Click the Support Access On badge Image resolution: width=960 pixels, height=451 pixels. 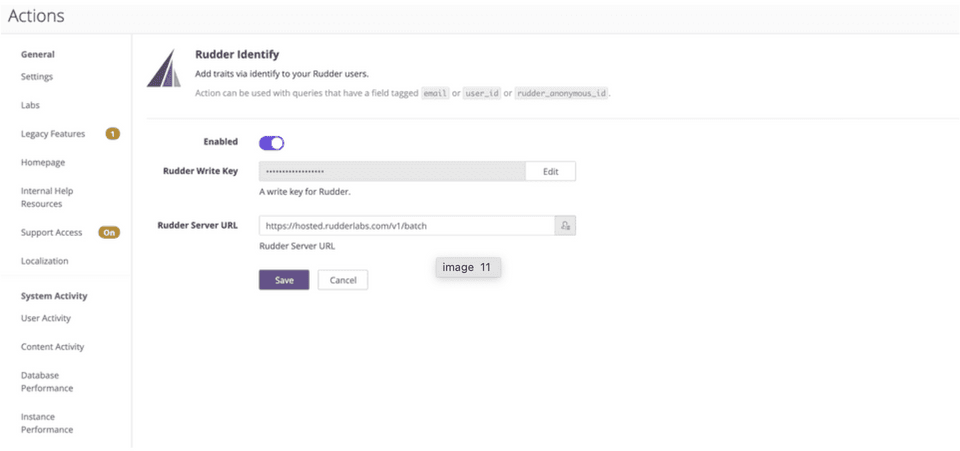pos(109,233)
